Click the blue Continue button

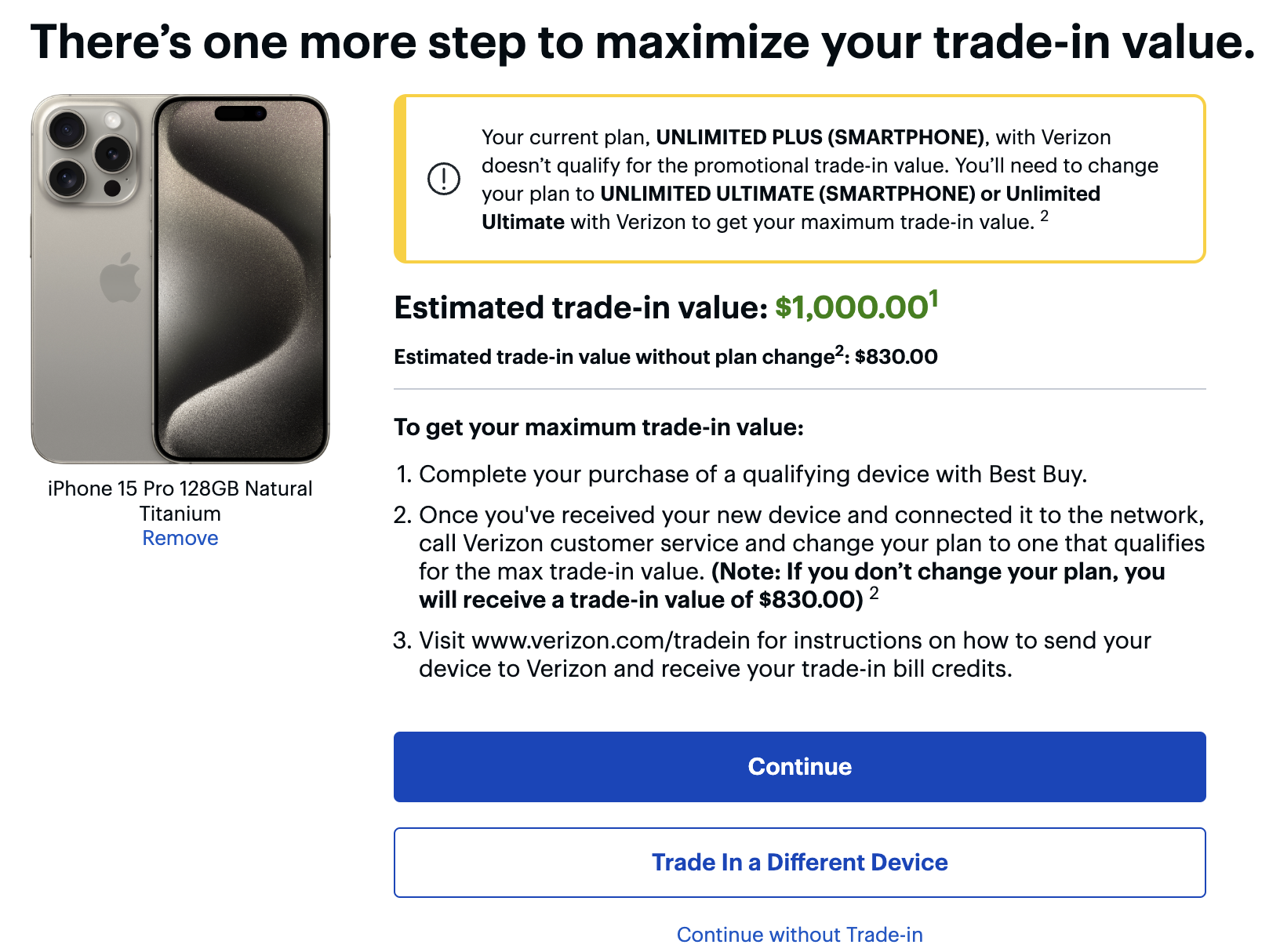coord(799,766)
